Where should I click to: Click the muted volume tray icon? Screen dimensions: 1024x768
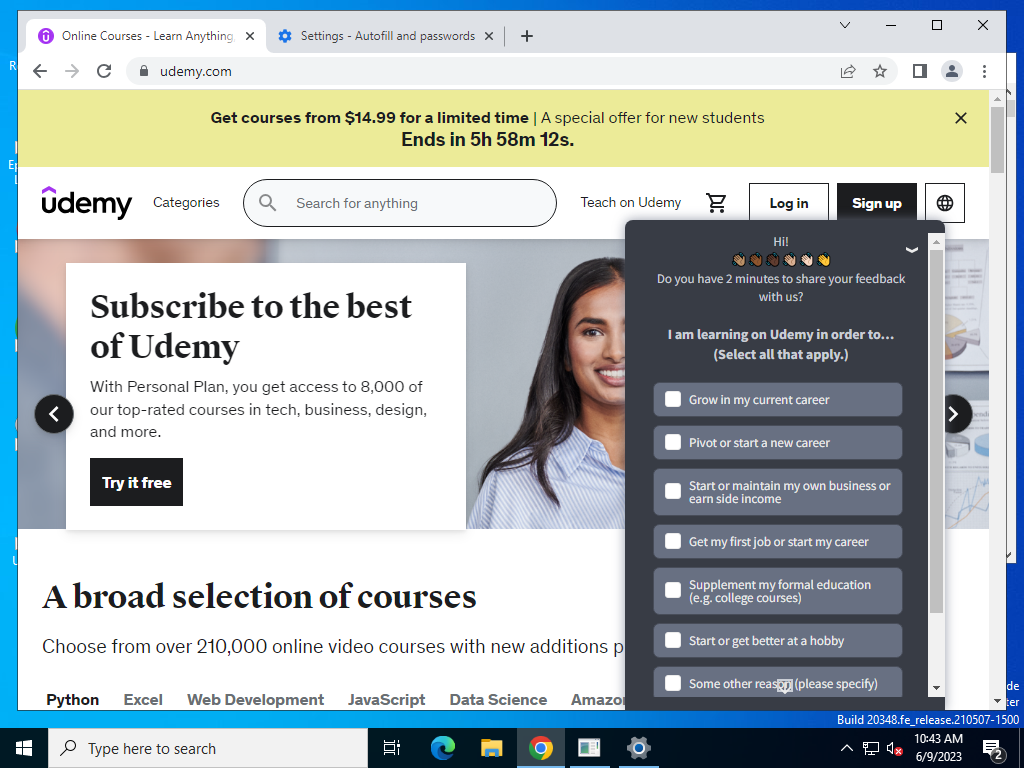click(894, 748)
